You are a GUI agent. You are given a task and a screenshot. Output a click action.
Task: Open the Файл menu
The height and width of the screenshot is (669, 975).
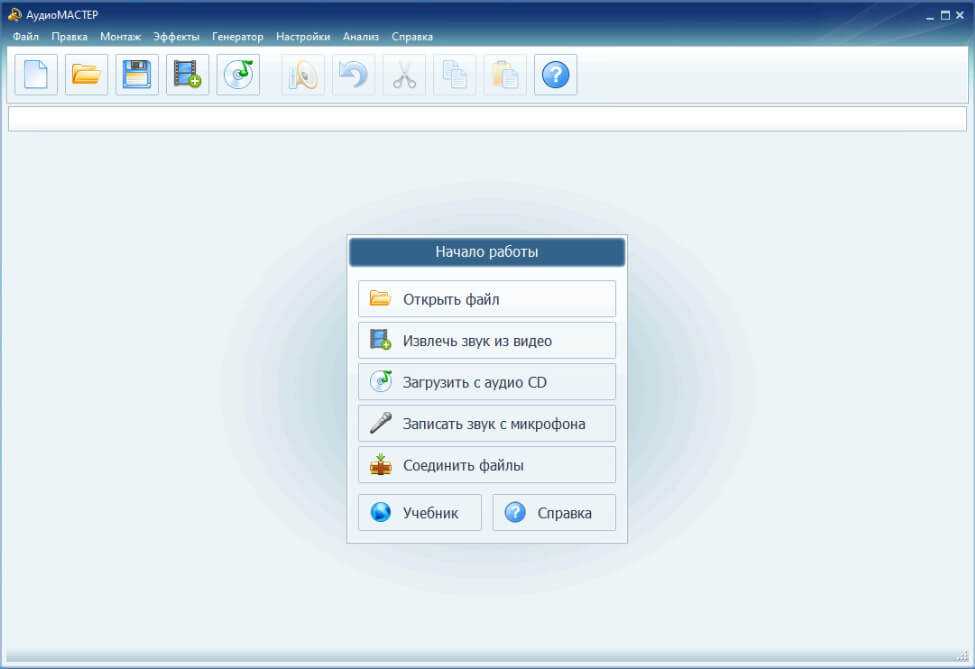click(26, 37)
